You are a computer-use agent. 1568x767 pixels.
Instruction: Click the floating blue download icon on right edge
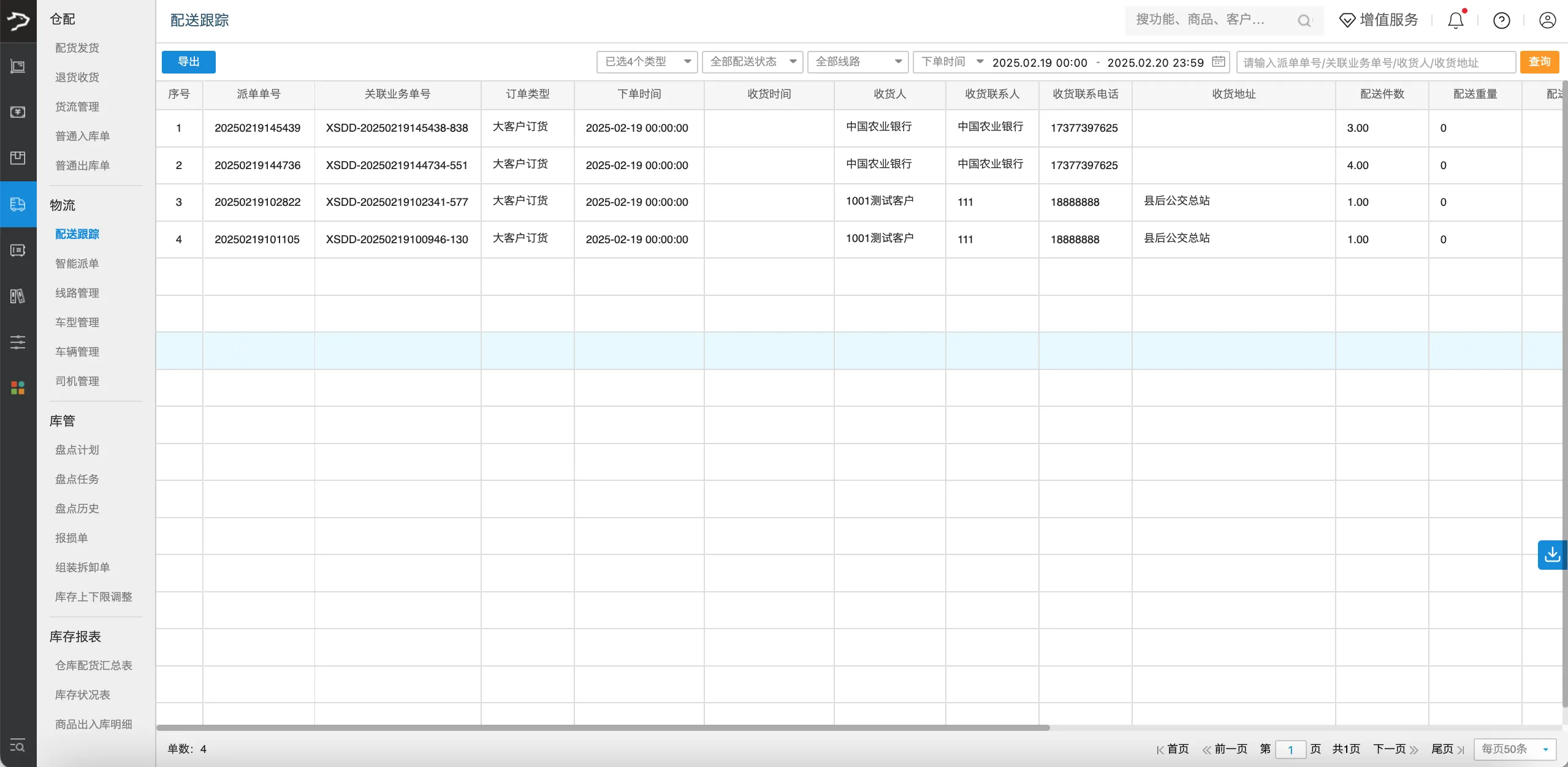tap(1552, 554)
